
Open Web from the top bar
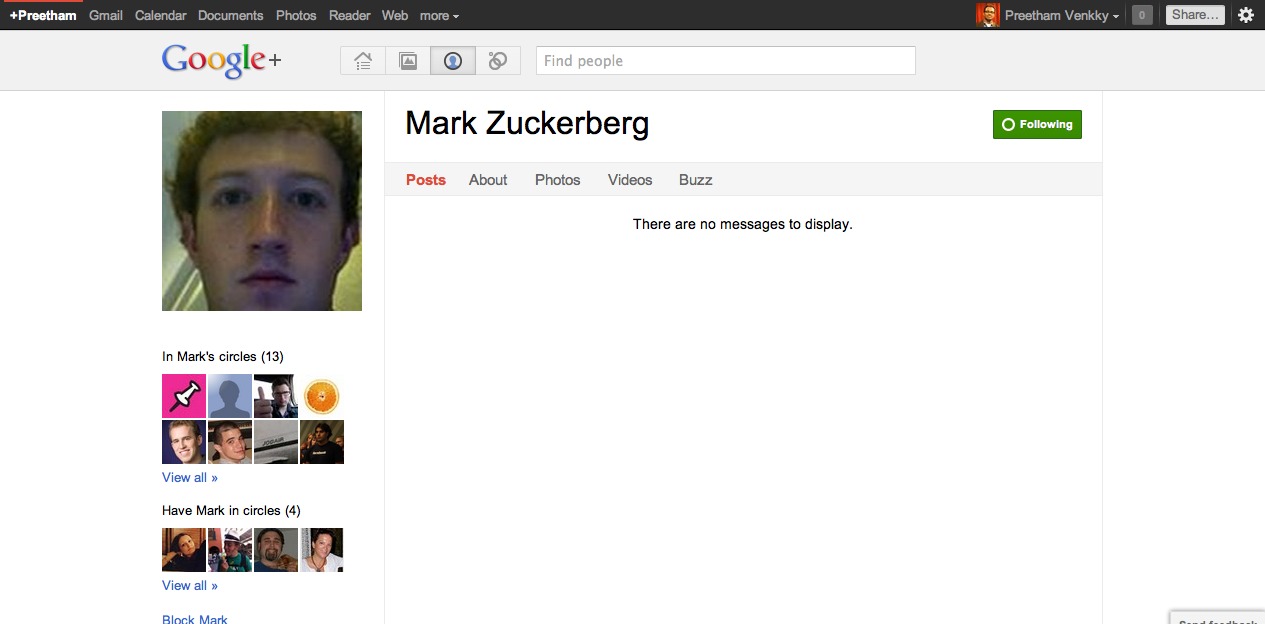[395, 15]
